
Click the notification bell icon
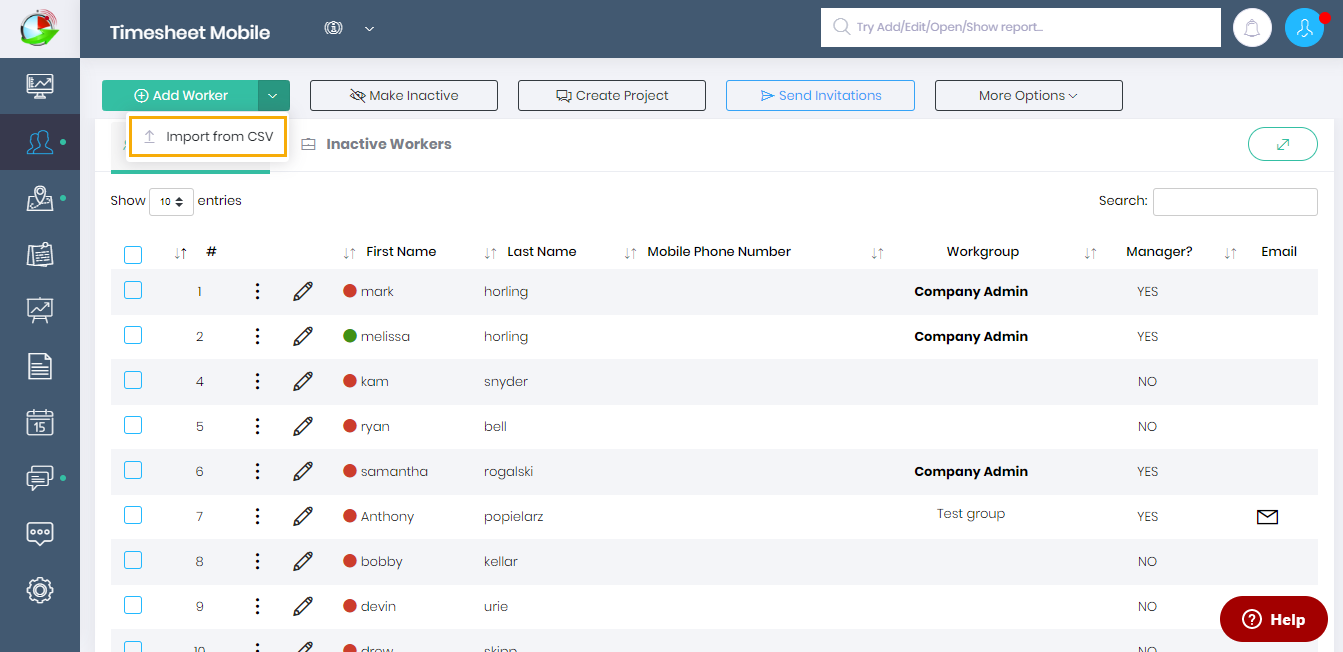coord(1251,28)
